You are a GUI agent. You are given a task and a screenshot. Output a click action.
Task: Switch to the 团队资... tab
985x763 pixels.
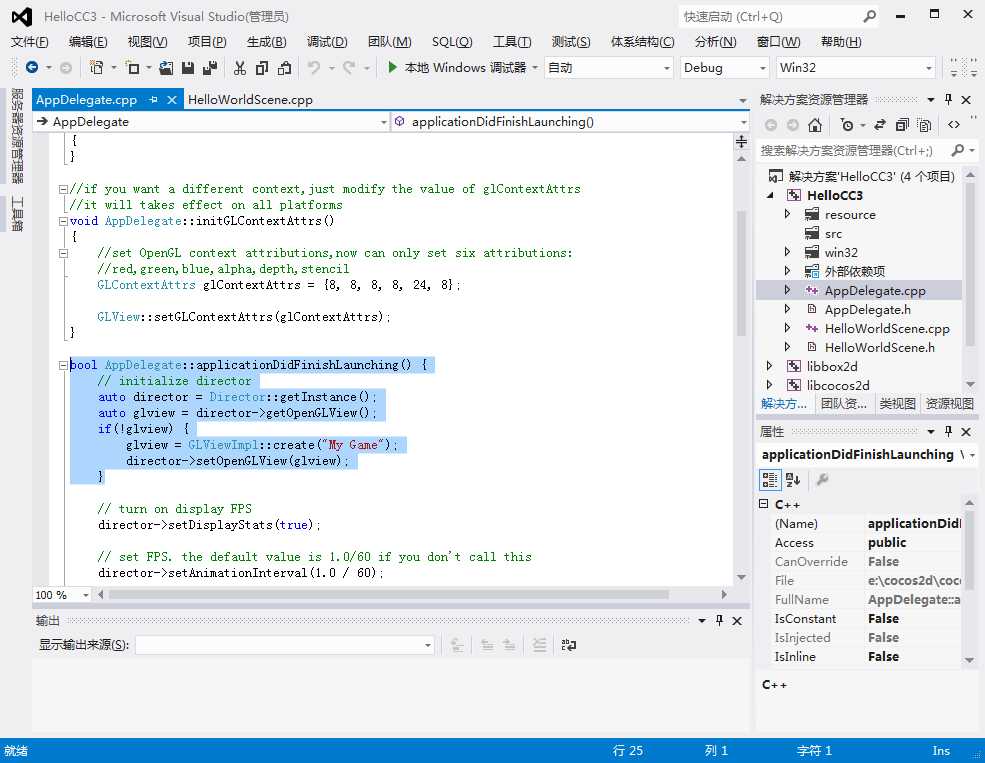(843, 404)
